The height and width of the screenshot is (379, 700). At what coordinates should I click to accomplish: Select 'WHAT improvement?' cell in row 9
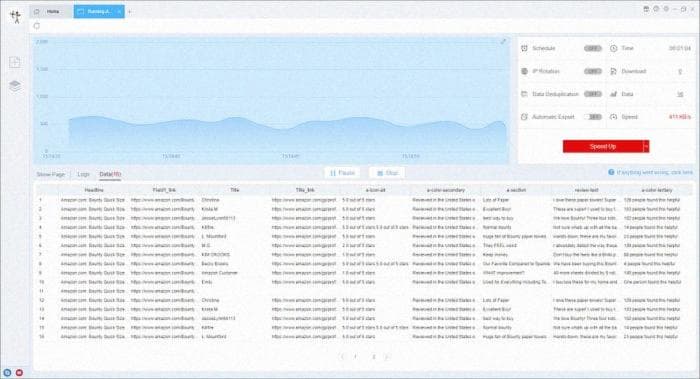(503, 273)
